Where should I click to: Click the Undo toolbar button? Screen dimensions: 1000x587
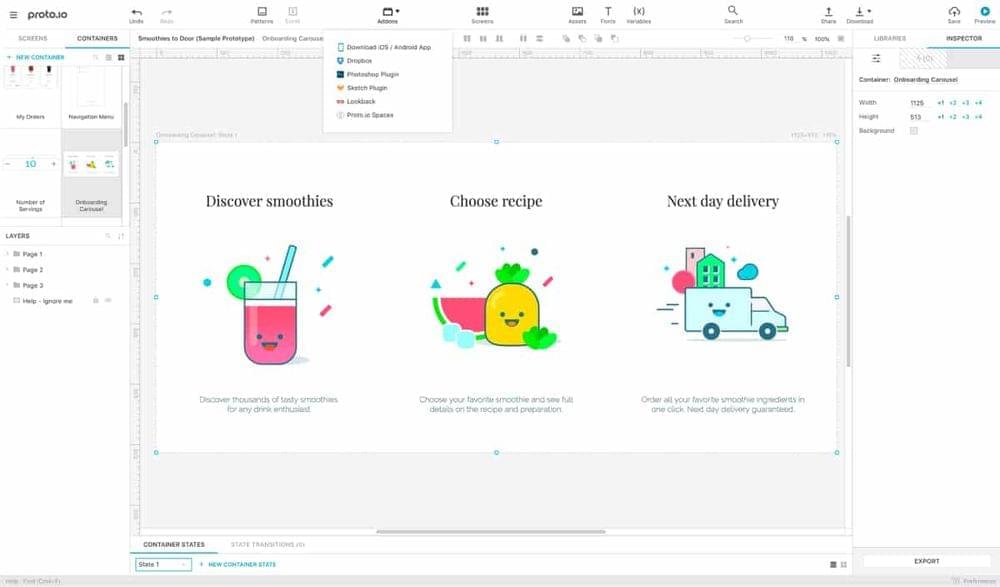pyautogui.click(x=136, y=15)
